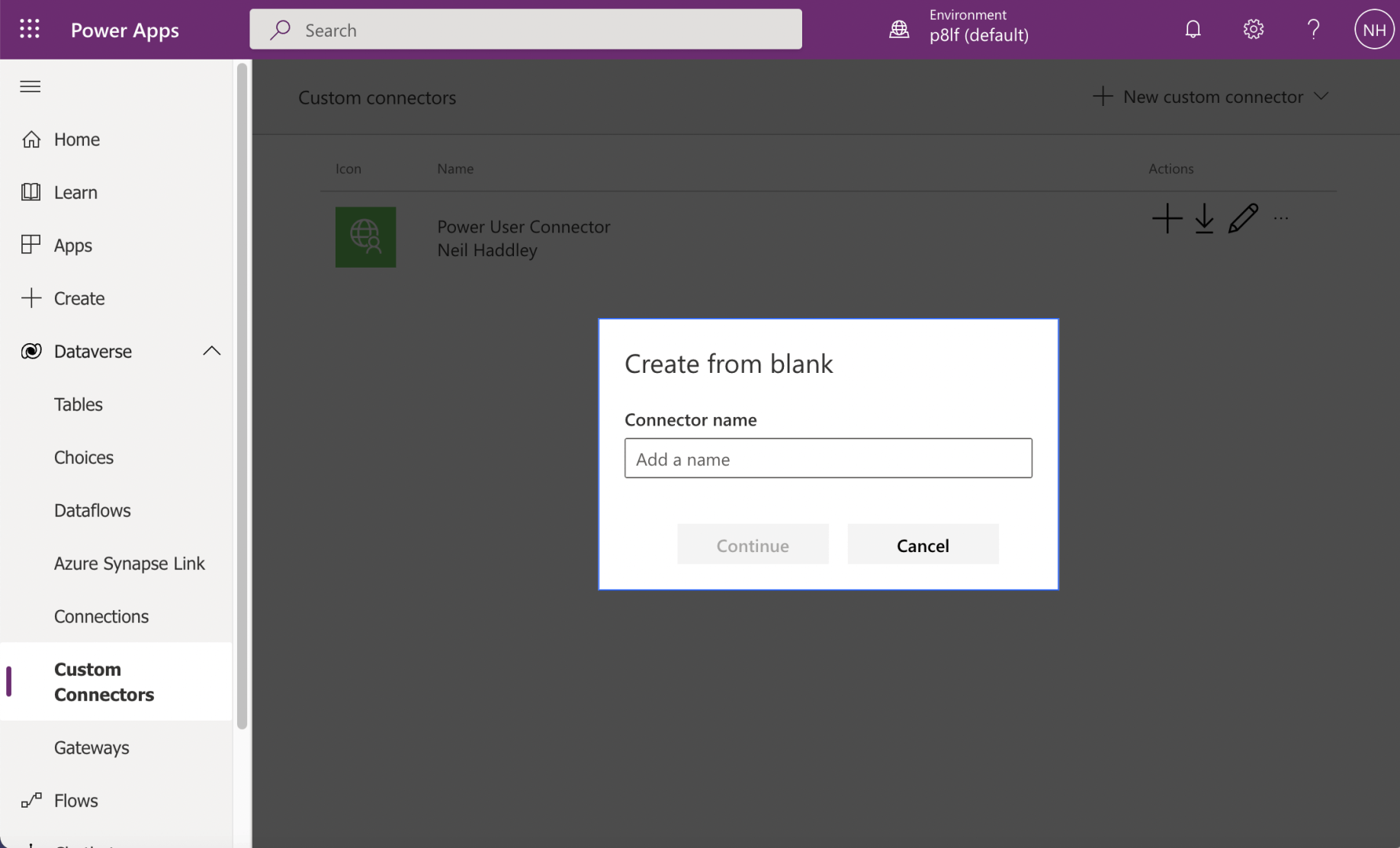Screen dimensions: 1400x848
Task: Cancel the Create from blank dialog
Action: pyautogui.click(x=923, y=544)
